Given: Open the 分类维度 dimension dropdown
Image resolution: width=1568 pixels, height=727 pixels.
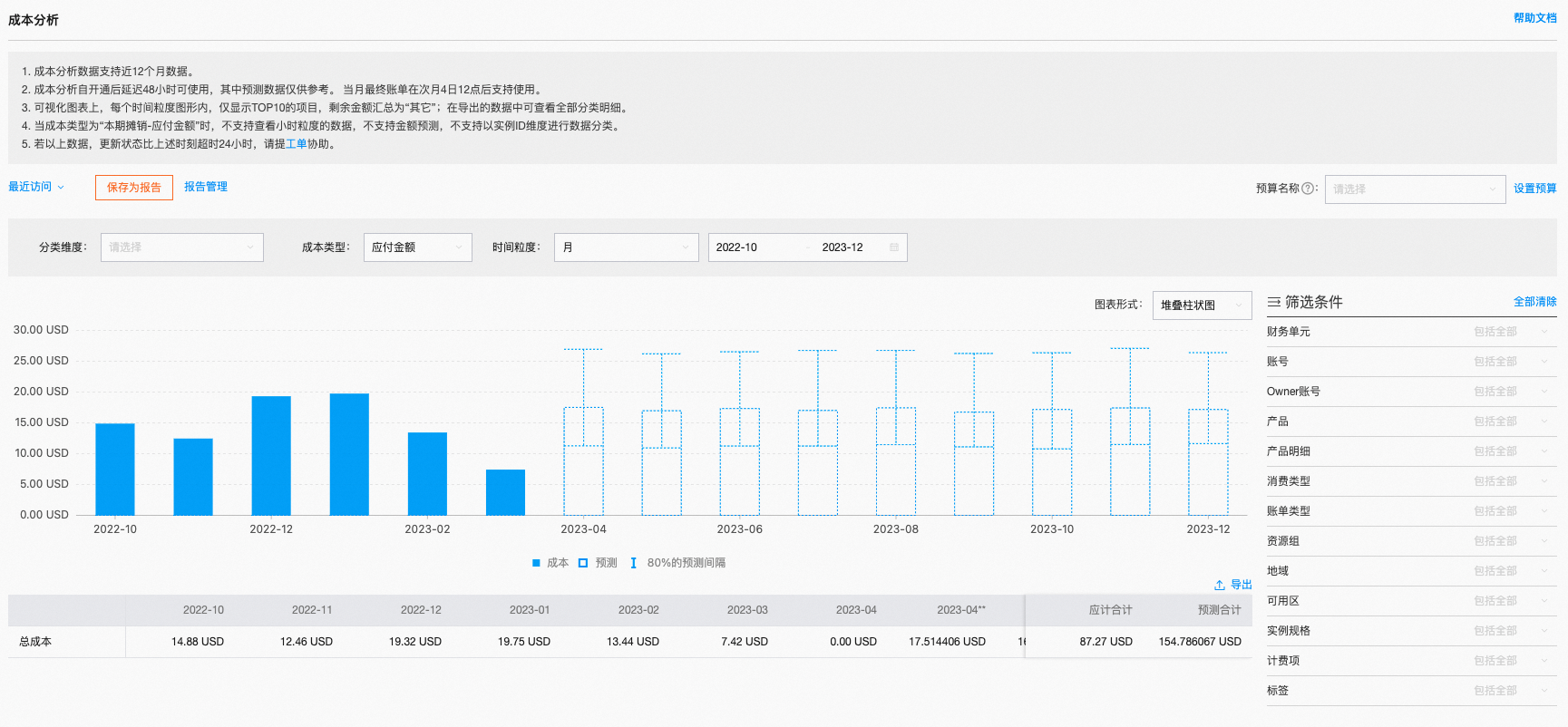Looking at the screenshot, I should click(x=182, y=247).
